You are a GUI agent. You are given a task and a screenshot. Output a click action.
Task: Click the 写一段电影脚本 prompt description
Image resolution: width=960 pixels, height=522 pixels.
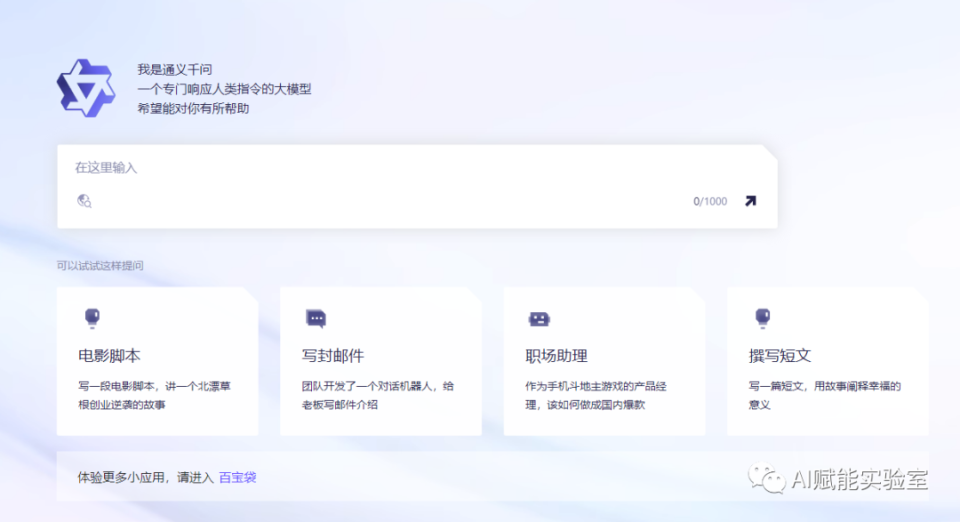(x=154, y=395)
